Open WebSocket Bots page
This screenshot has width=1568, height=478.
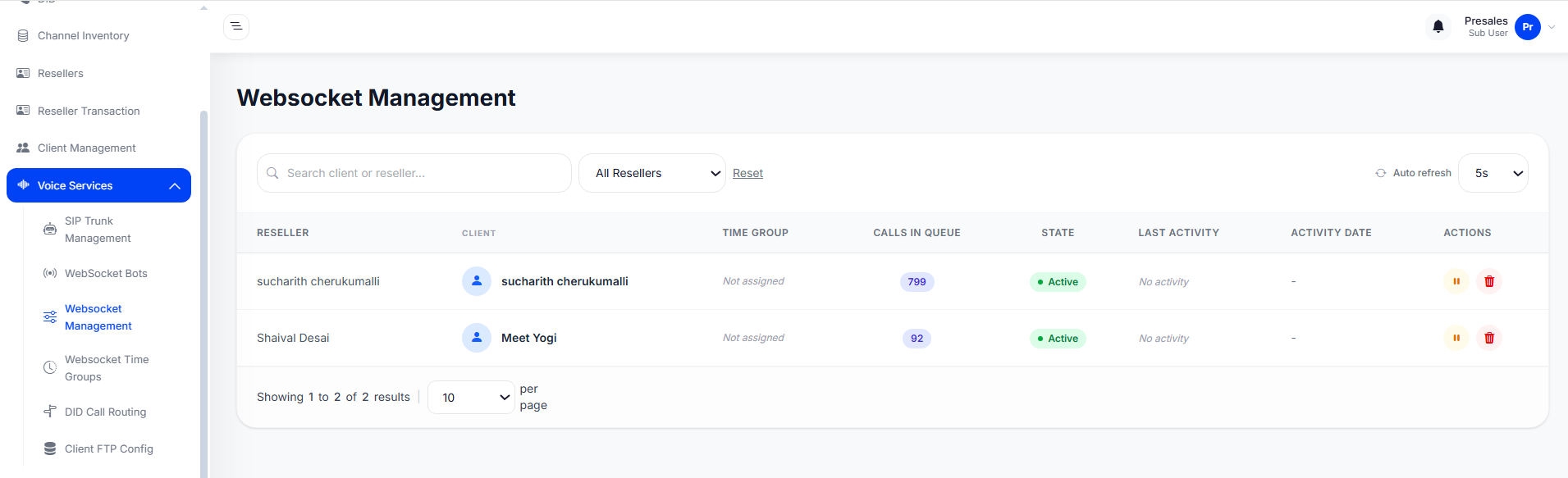point(106,273)
